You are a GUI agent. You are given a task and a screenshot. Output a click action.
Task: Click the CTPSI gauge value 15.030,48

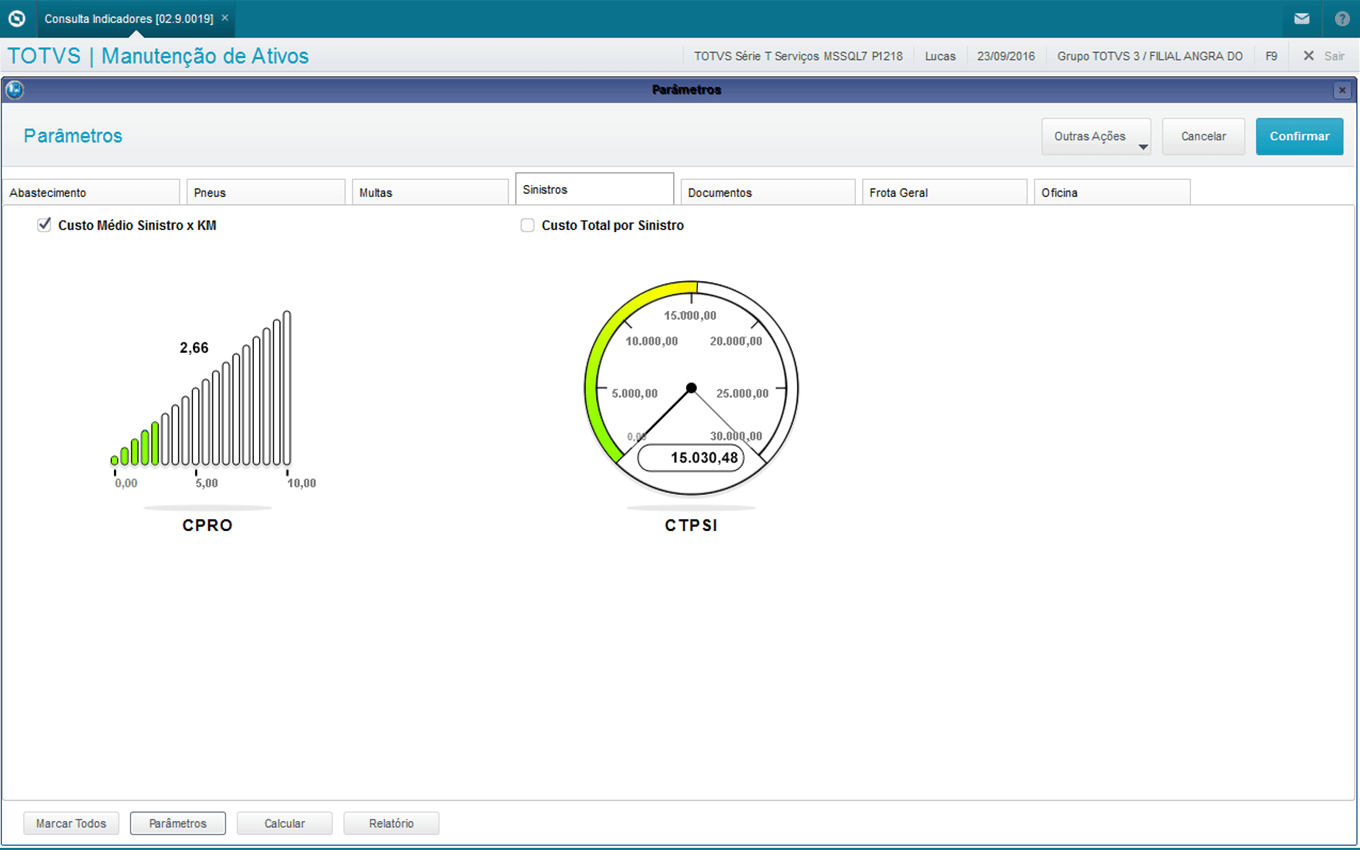[692, 458]
